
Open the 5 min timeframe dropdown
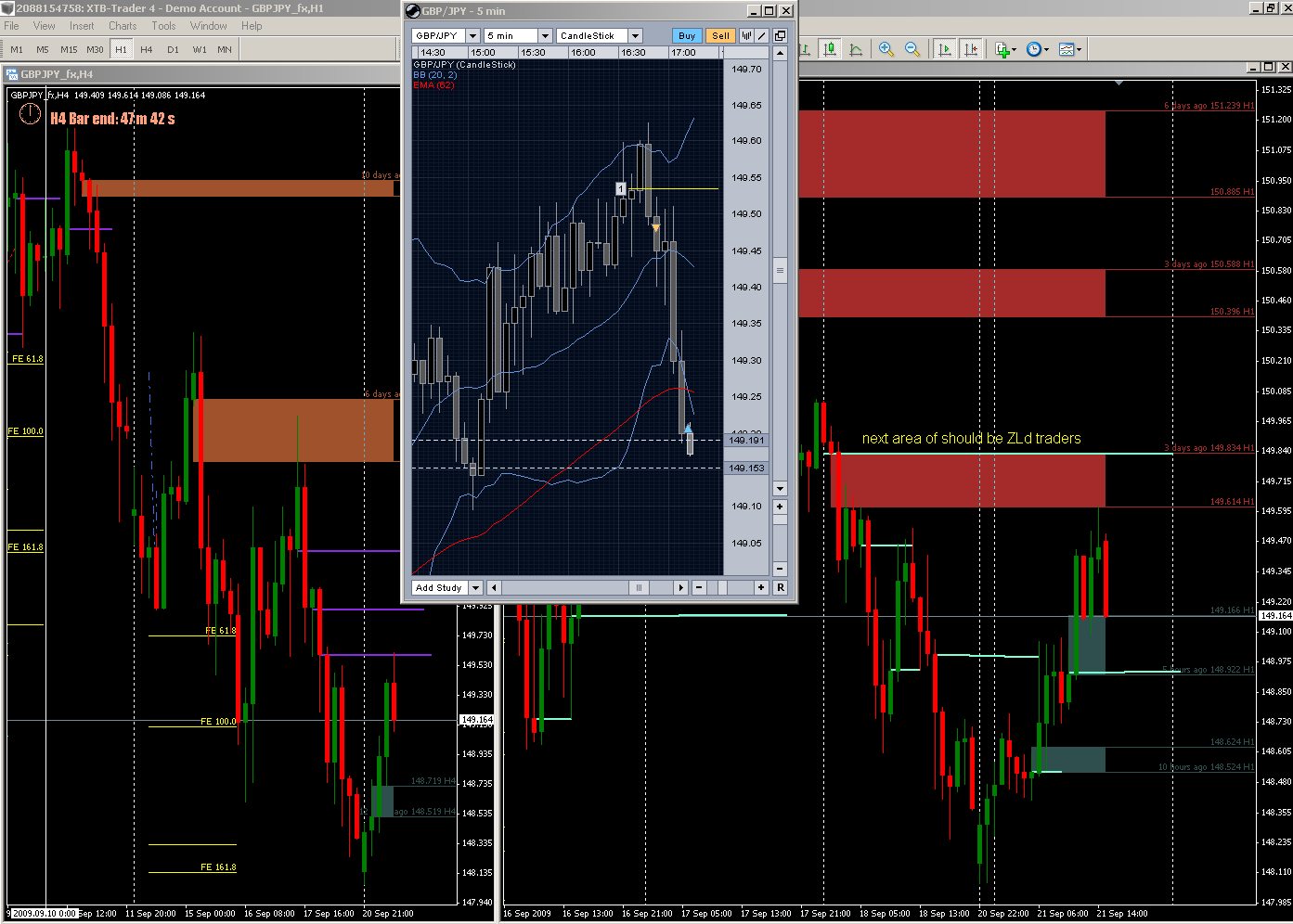pos(545,35)
